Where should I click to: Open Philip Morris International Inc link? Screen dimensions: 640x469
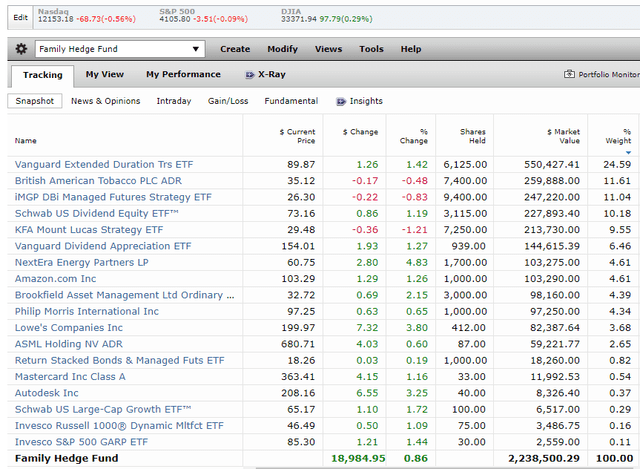pos(87,311)
